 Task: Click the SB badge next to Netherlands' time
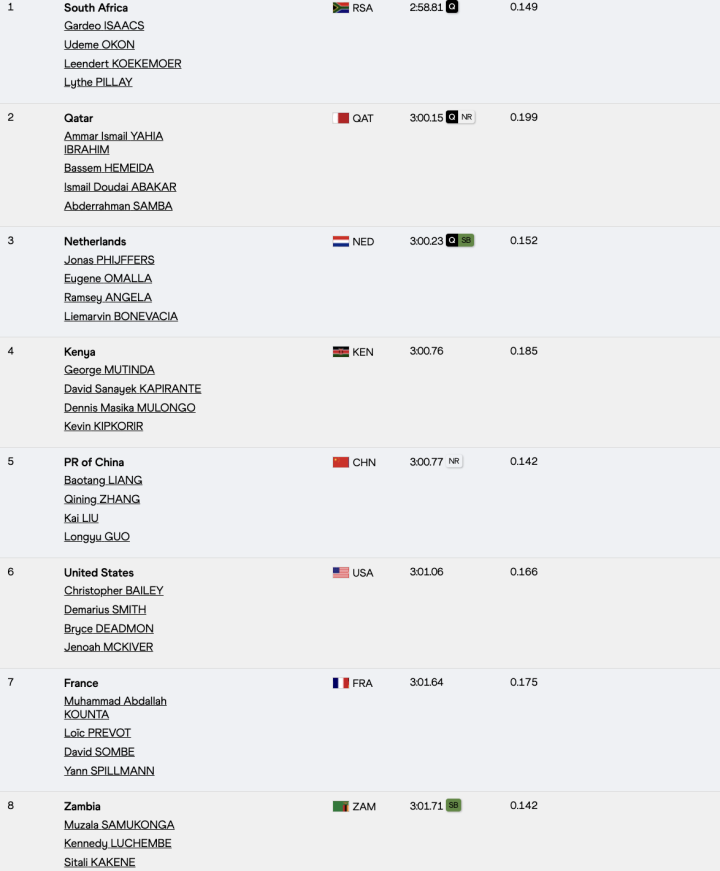464,240
